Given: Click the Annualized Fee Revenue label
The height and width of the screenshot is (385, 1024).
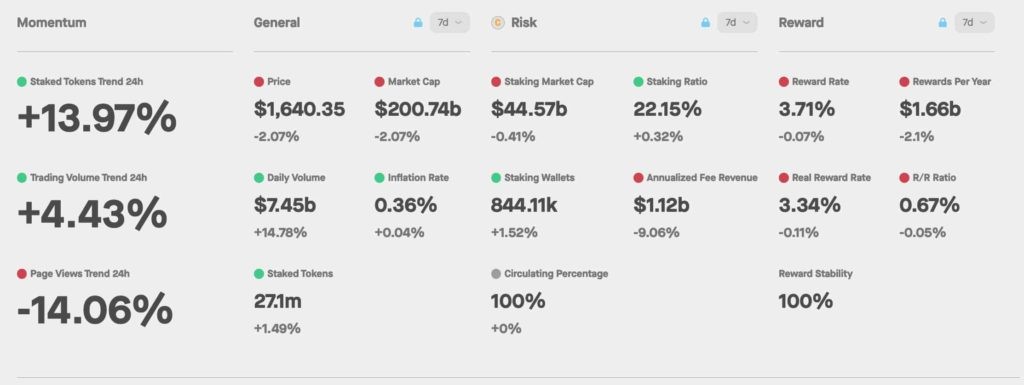Looking at the screenshot, I should [x=702, y=177].
